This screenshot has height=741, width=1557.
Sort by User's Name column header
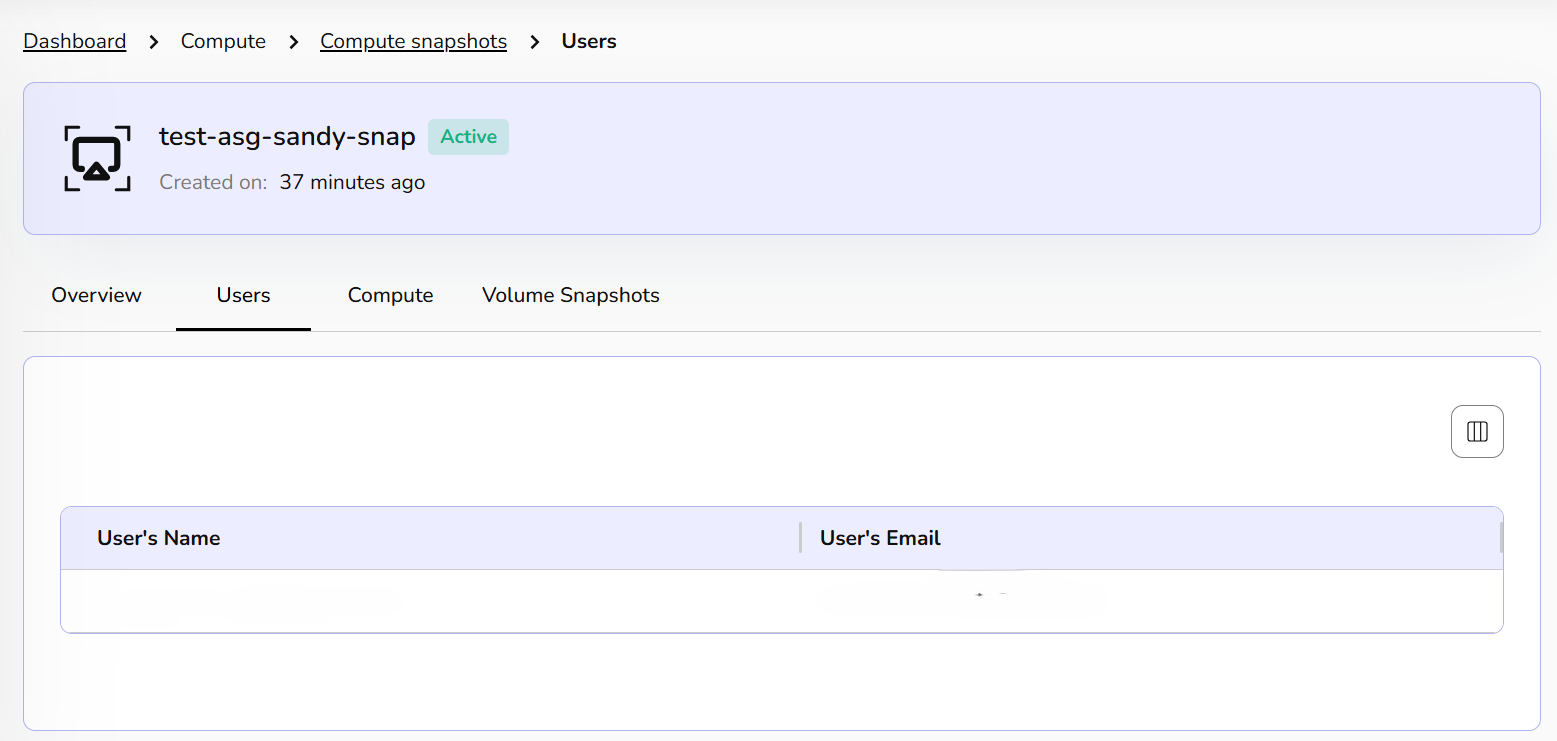[x=158, y=538]
